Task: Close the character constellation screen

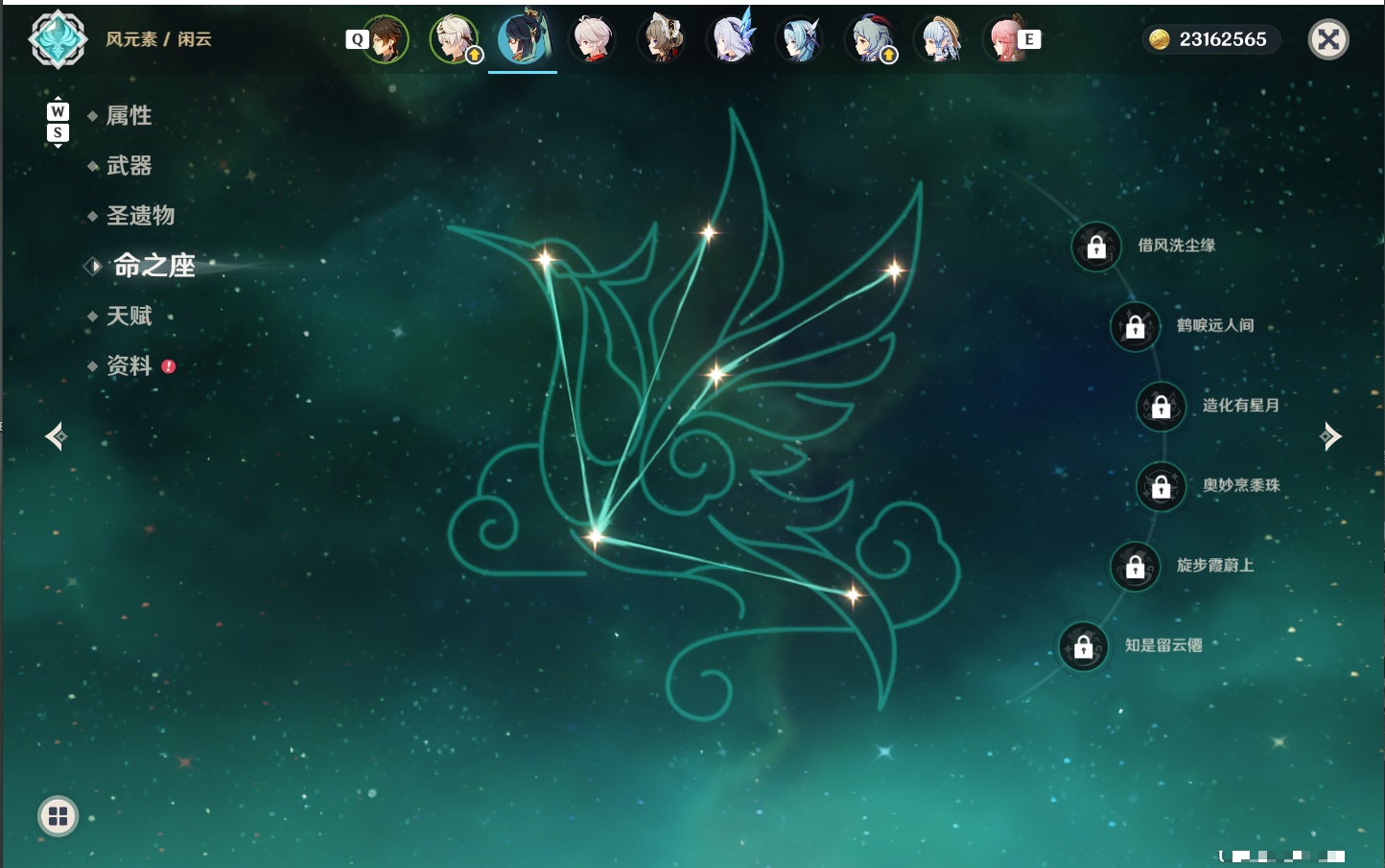Action: point(1328,39)
